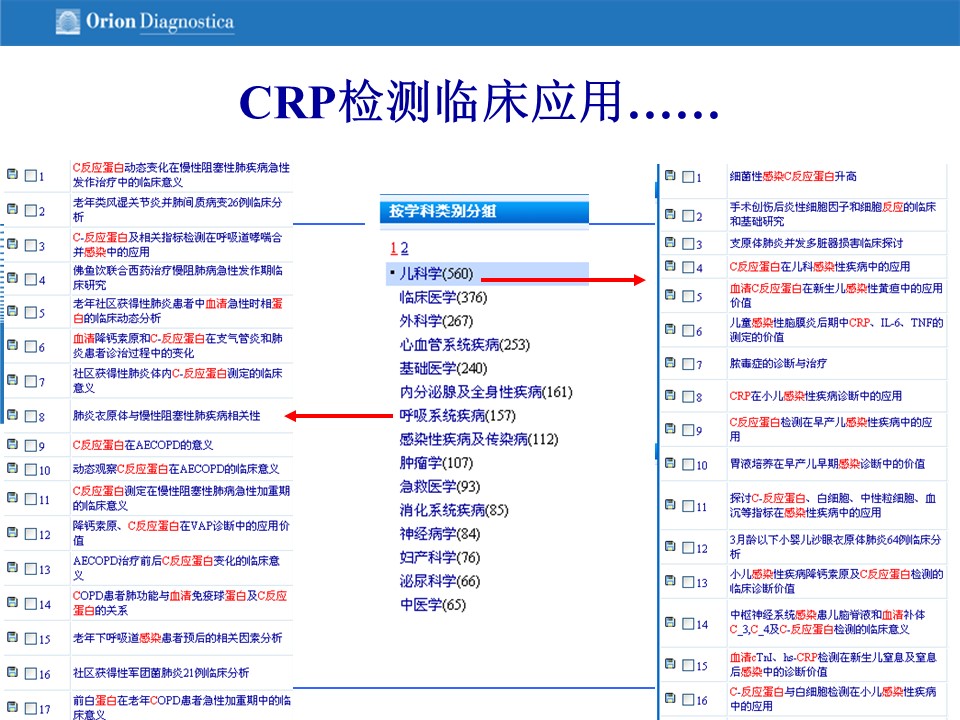Select the checkbox for right-list result 4
Viewport: 960px width, 720px height.
(688, 268)
